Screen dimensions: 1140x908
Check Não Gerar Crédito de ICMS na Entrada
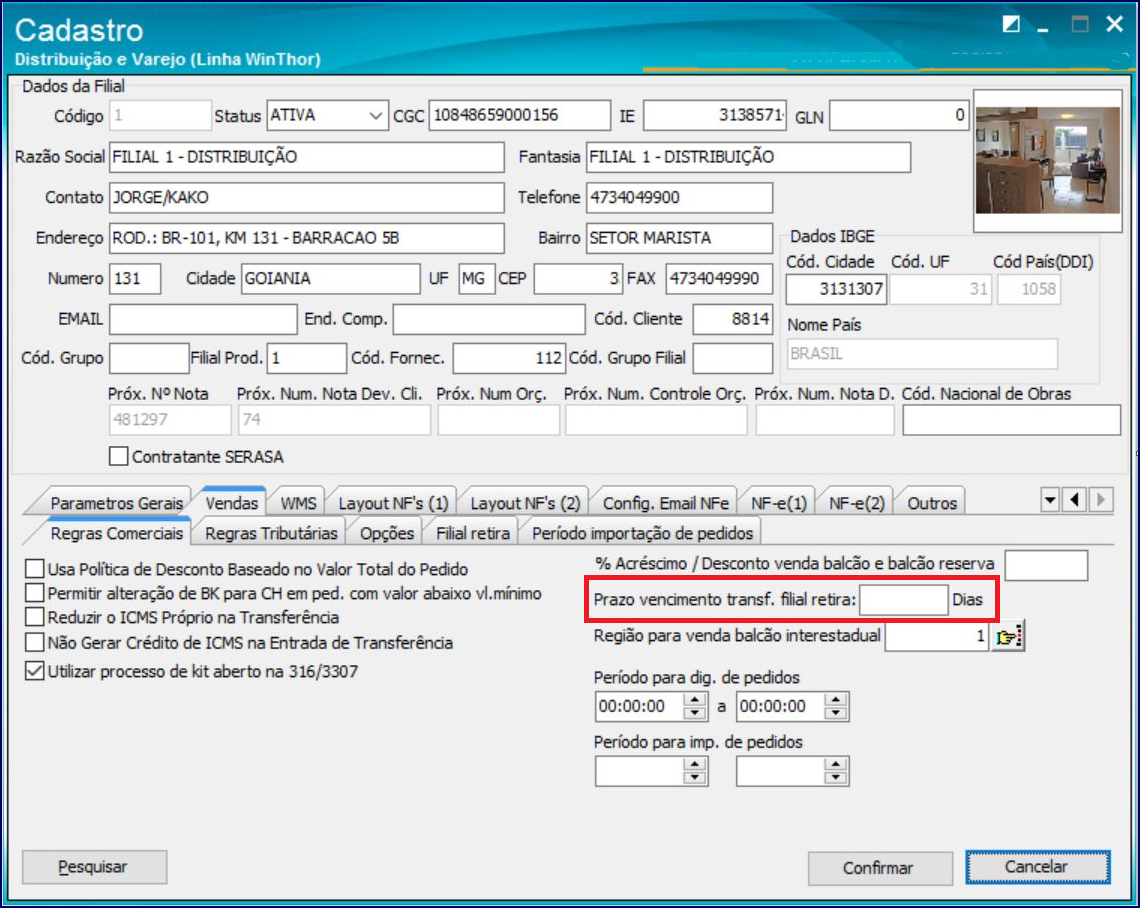coord(35,643)
